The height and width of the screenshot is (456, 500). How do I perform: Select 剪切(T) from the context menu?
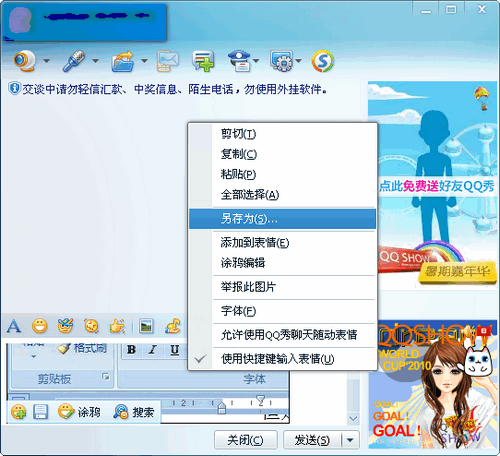[x=283, y=134]
